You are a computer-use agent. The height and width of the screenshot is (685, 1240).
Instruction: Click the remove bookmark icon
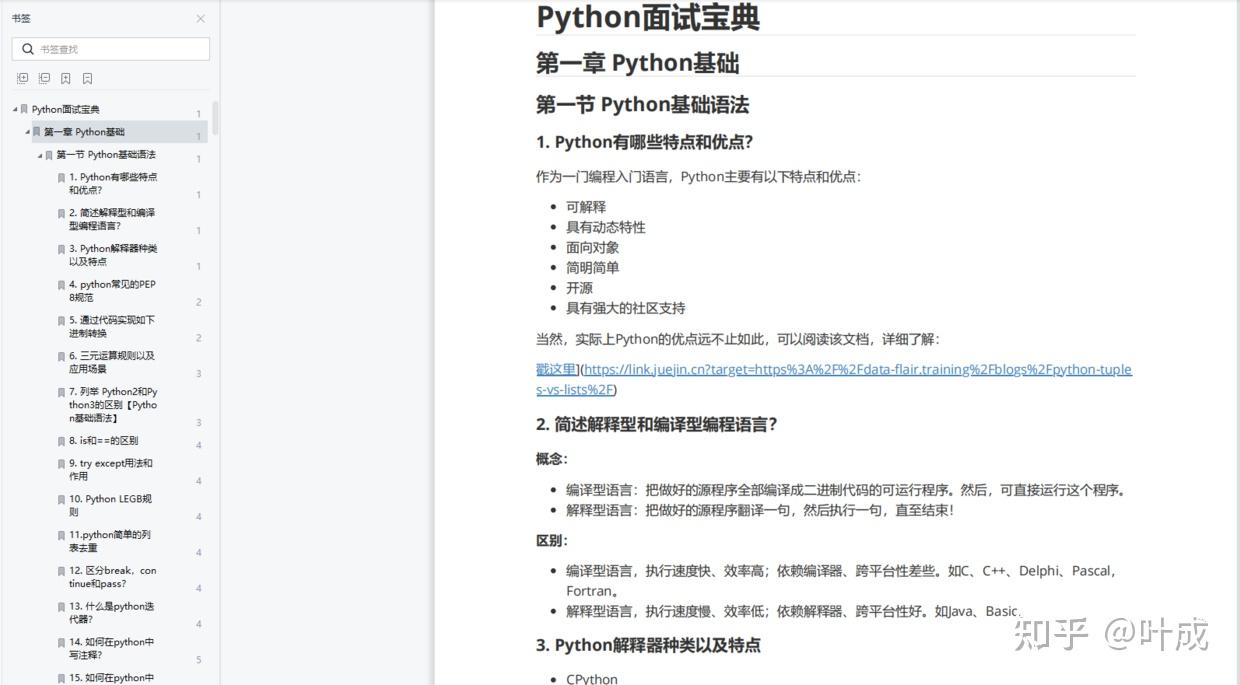click(88, 77)
